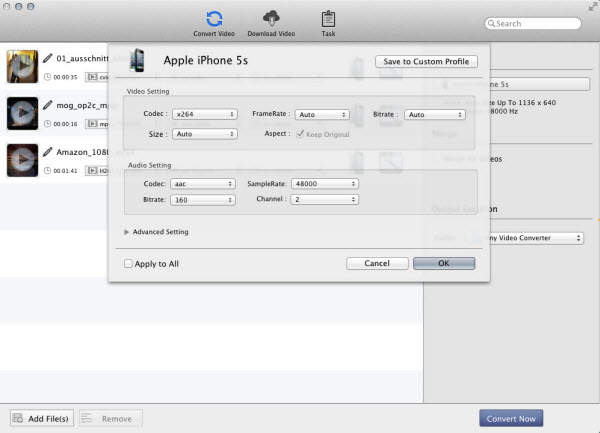Viewport: 600px width, 433px height.
Task: Click the Remove button
Action: 111,418
